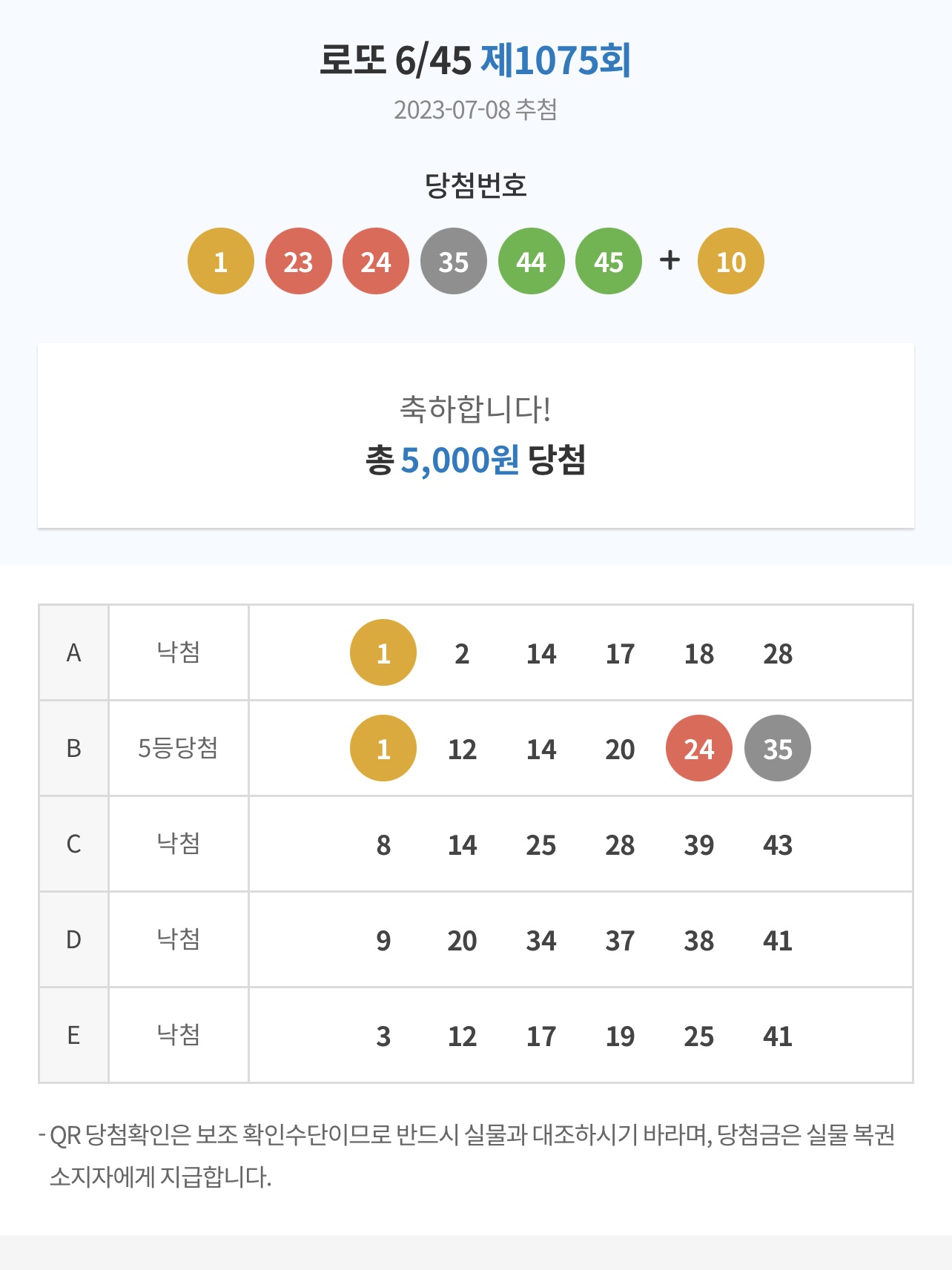Click 낙첨 result label in row C
Viewport: 952px width, 1270px height.
click(178, 843)
